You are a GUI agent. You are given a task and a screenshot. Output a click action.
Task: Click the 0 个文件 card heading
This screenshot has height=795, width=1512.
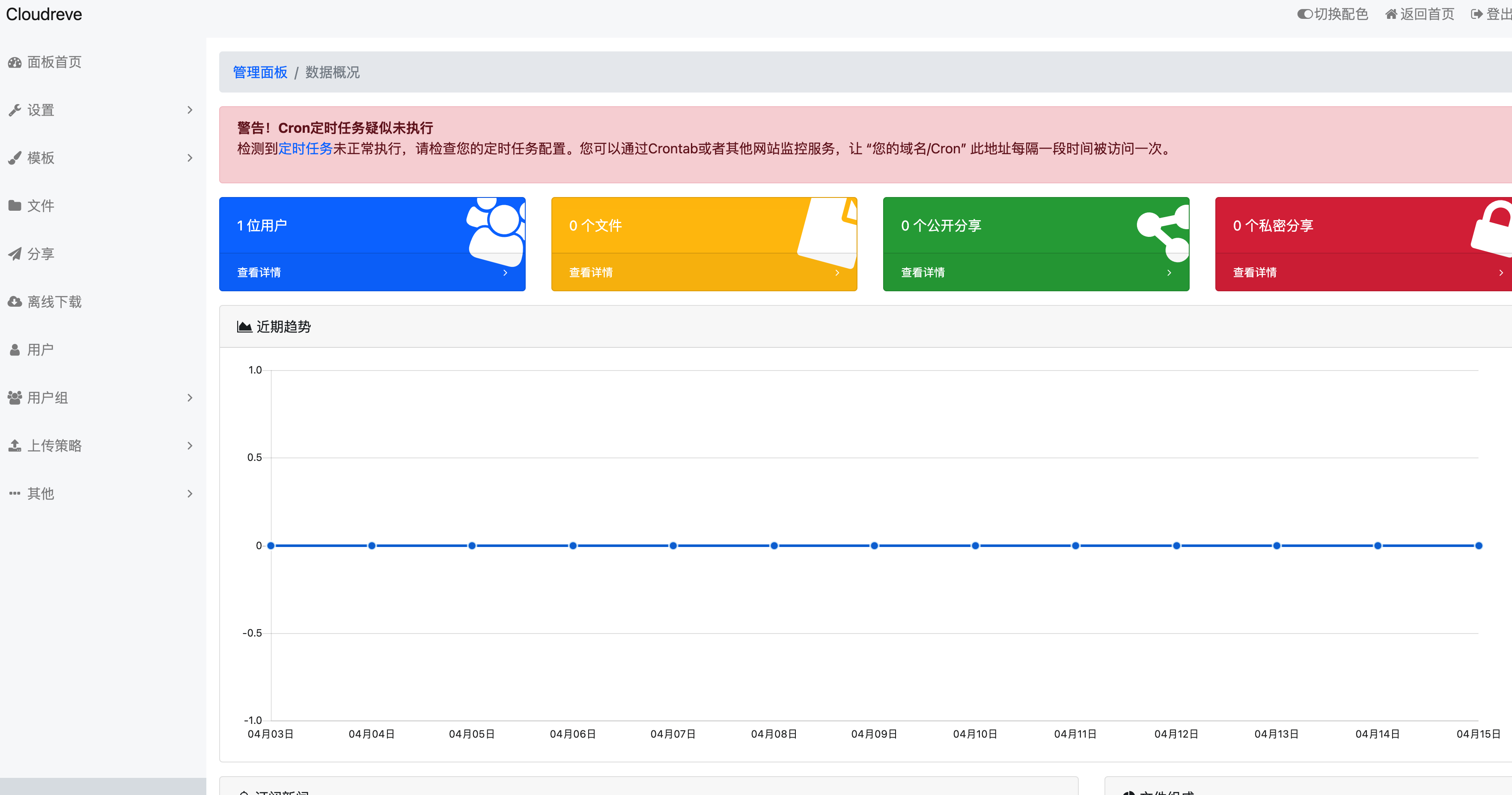pos(595,225)
